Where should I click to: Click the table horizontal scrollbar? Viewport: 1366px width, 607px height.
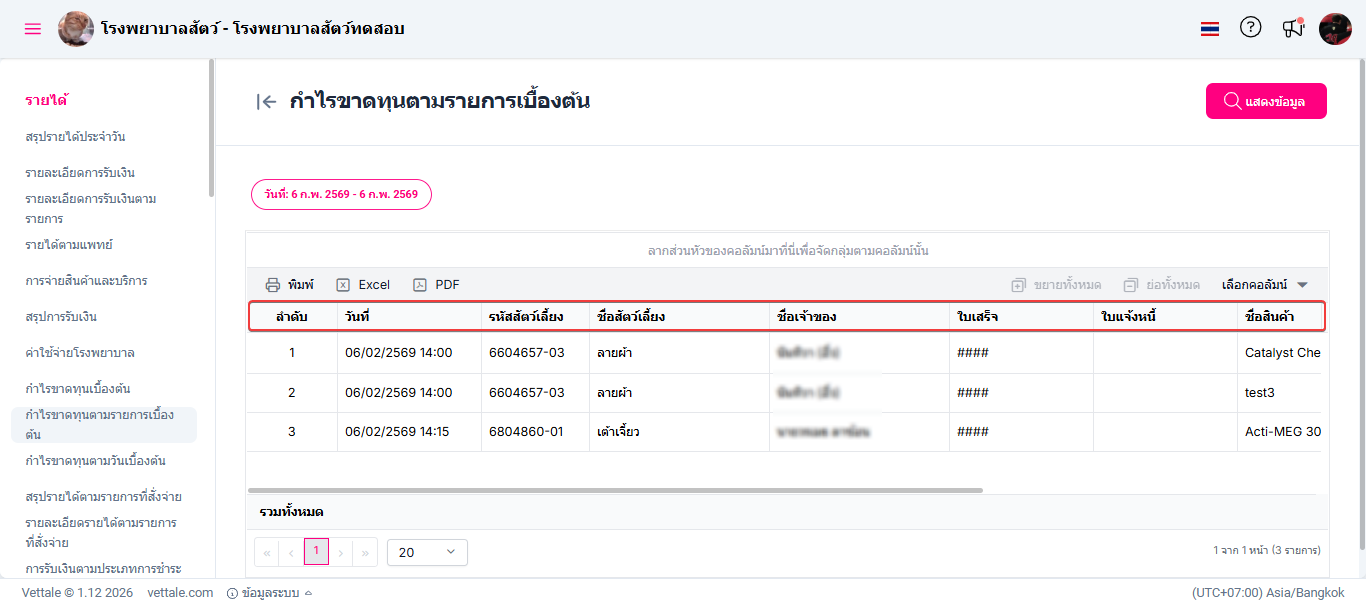[616, 490]
